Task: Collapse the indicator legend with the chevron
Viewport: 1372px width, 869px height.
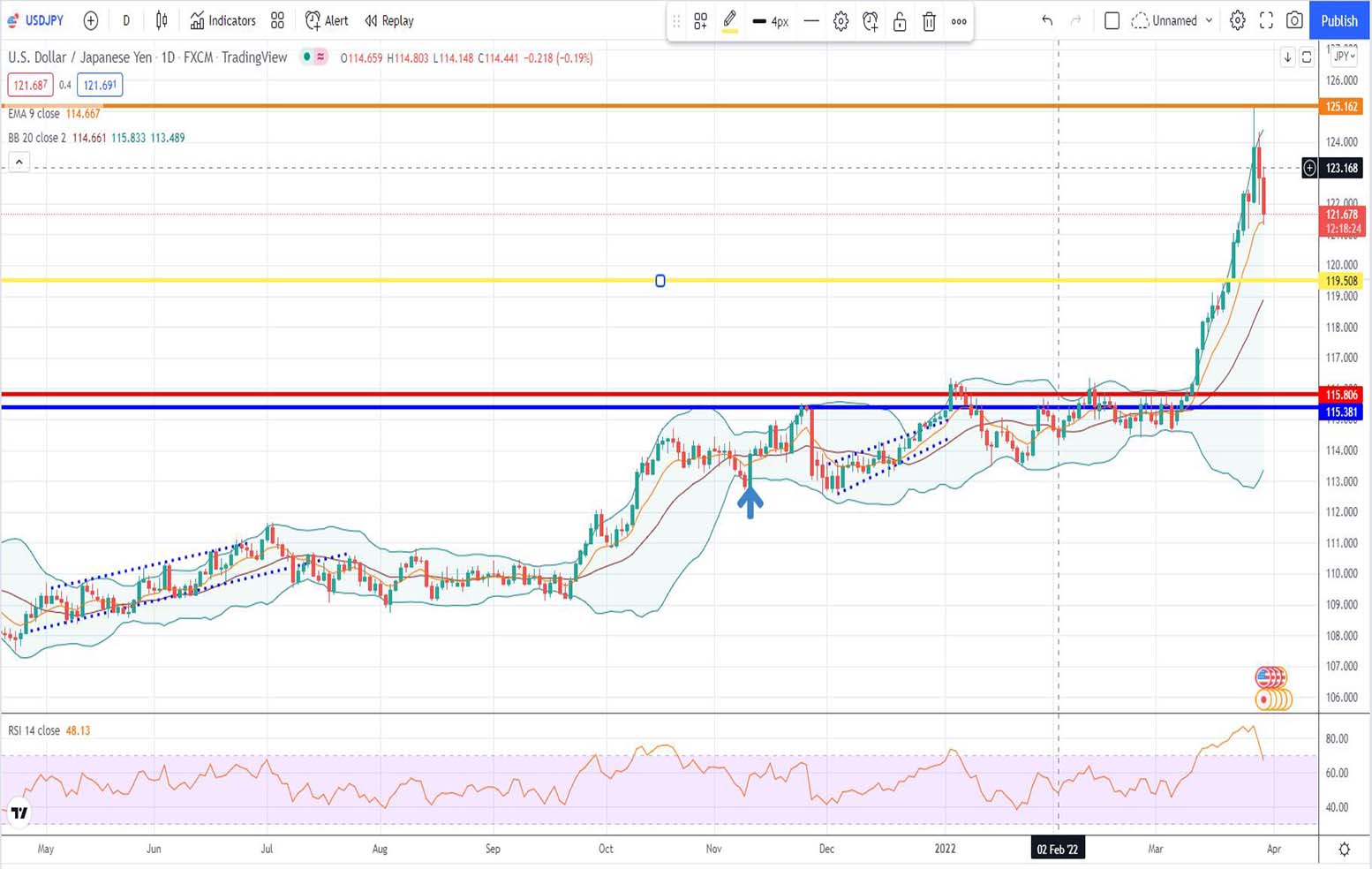Action: point(19,162)
